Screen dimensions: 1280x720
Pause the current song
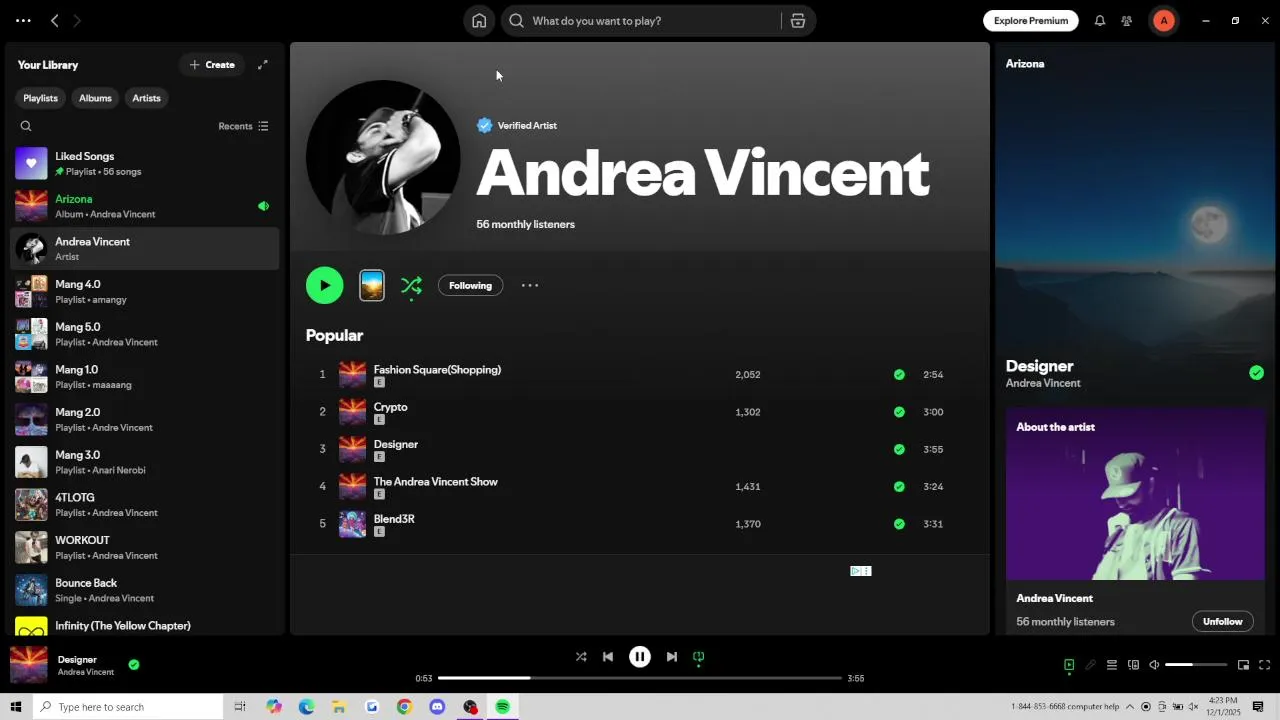pyautogui.click(x=640, y=657)
